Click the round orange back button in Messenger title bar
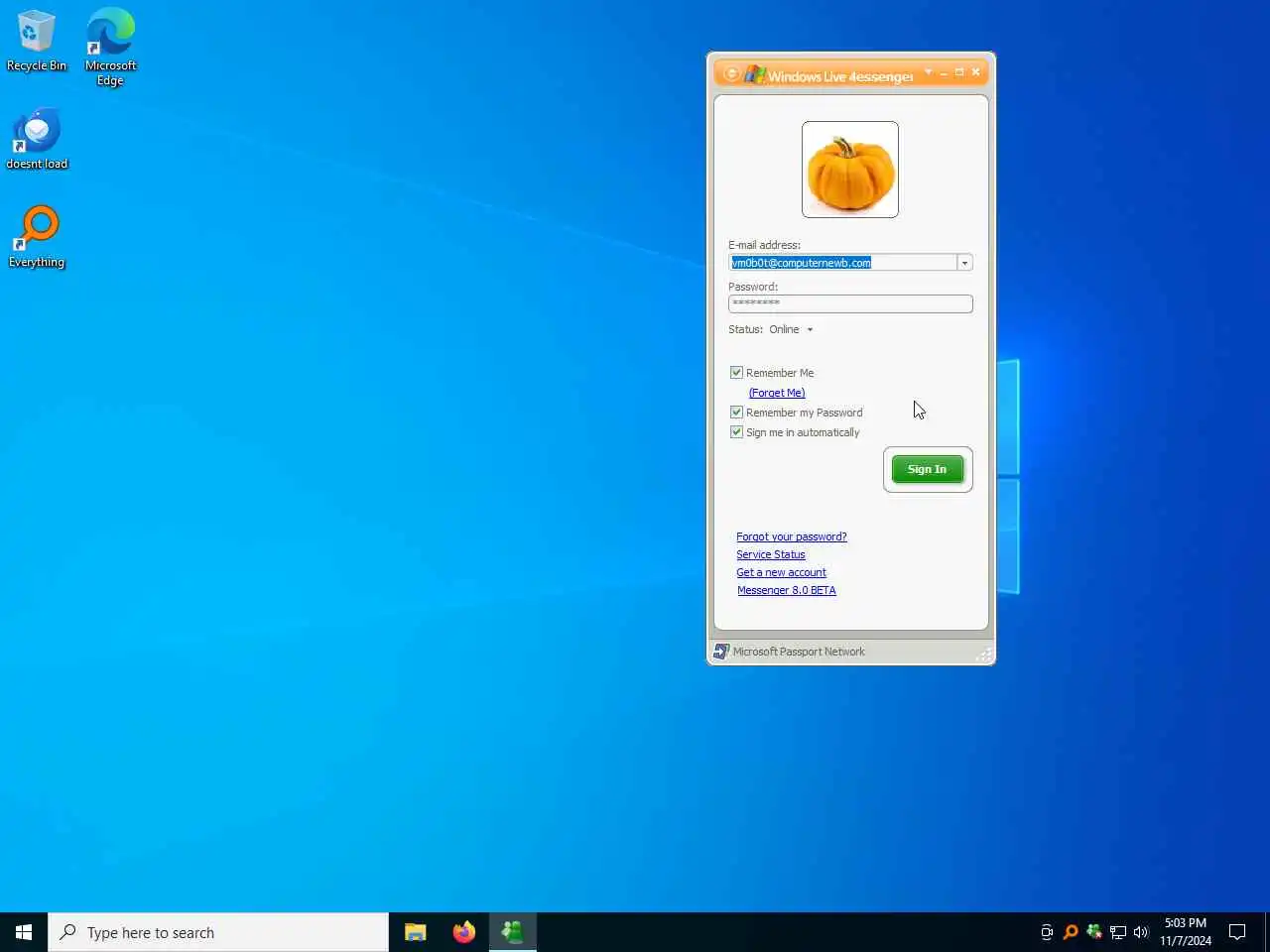This screenshot has width=1270, height=952. 731,73
